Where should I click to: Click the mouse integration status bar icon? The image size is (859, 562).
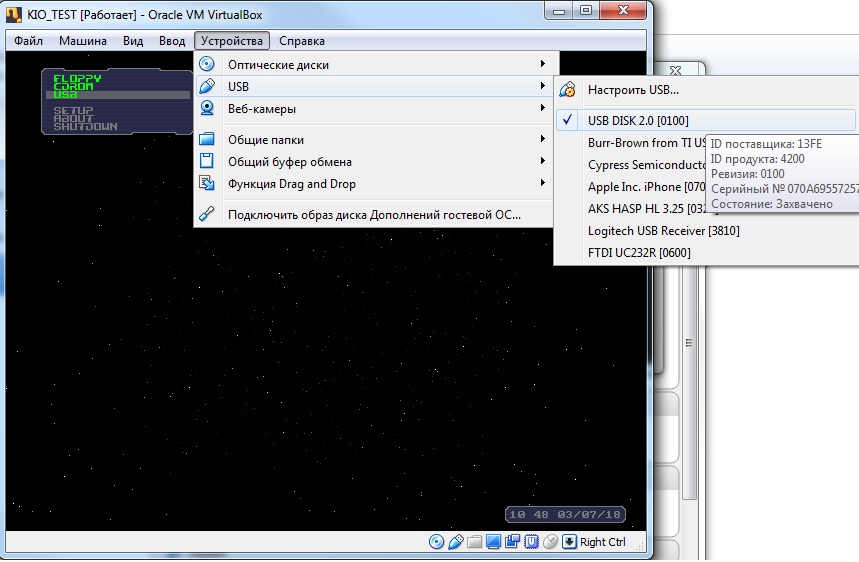coord(550,542)
